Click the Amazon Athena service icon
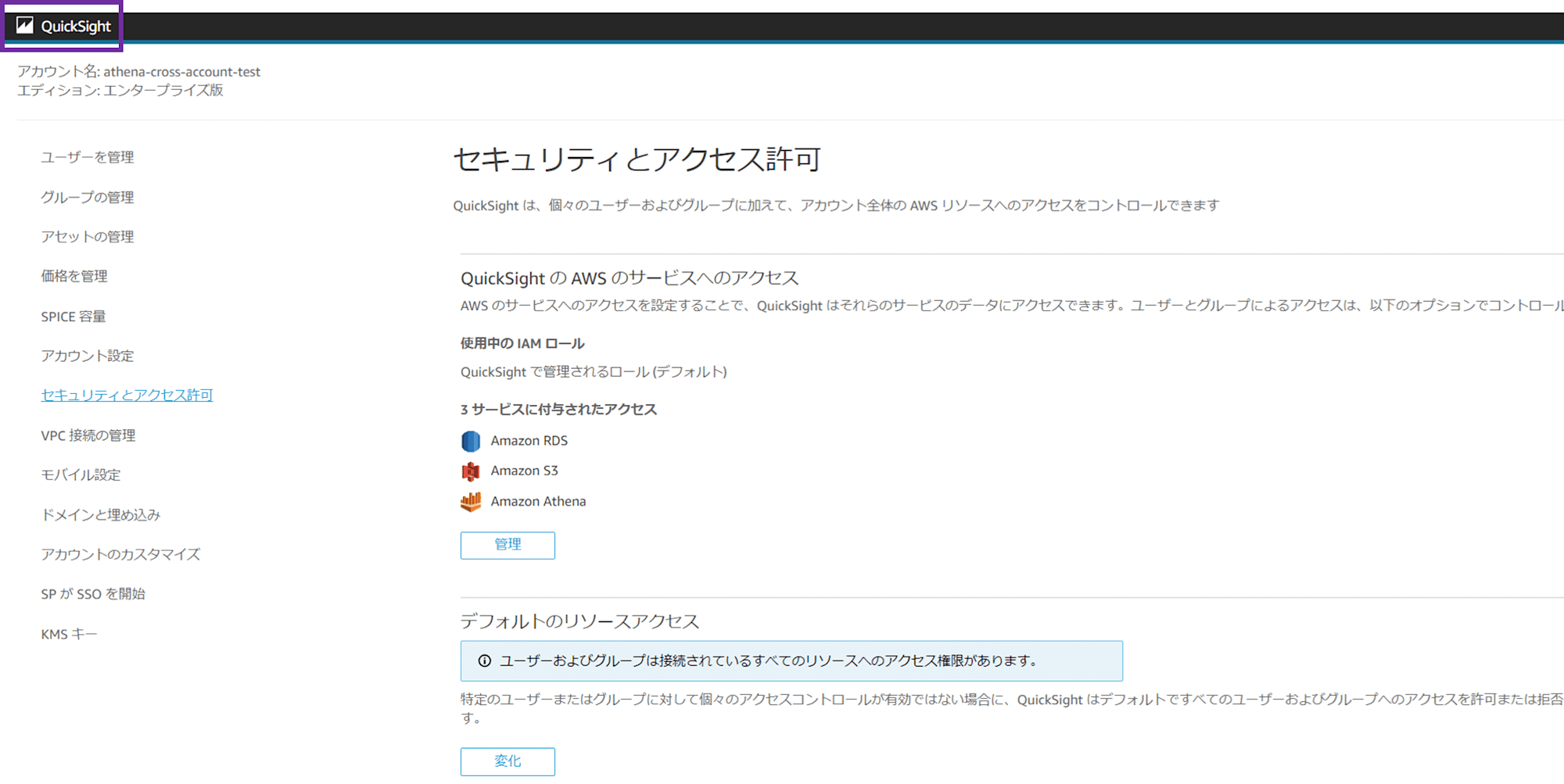Viewport: 1564px width, 784px height. tap(471, 501)
